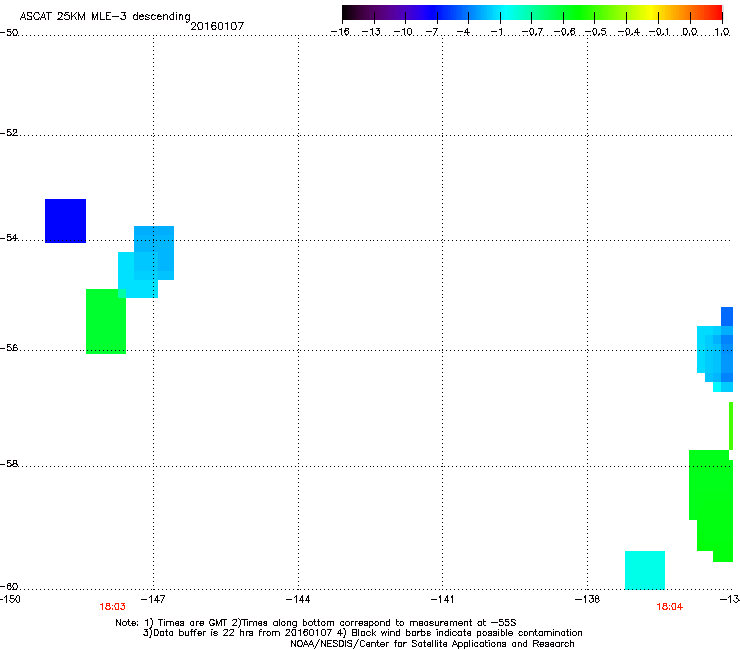Click the colorbar label 1.0
The image size is (740, 650).
click(722, 32)
